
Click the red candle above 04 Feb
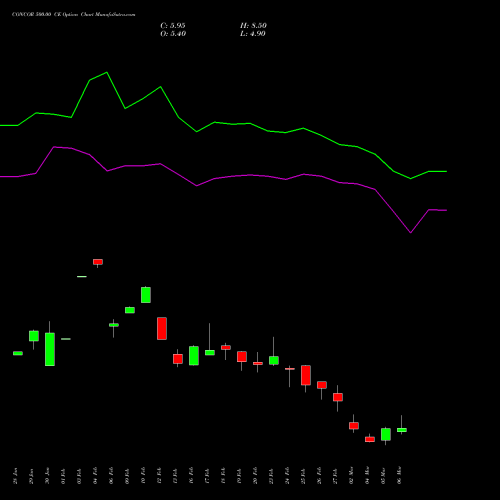click(98, 262)
